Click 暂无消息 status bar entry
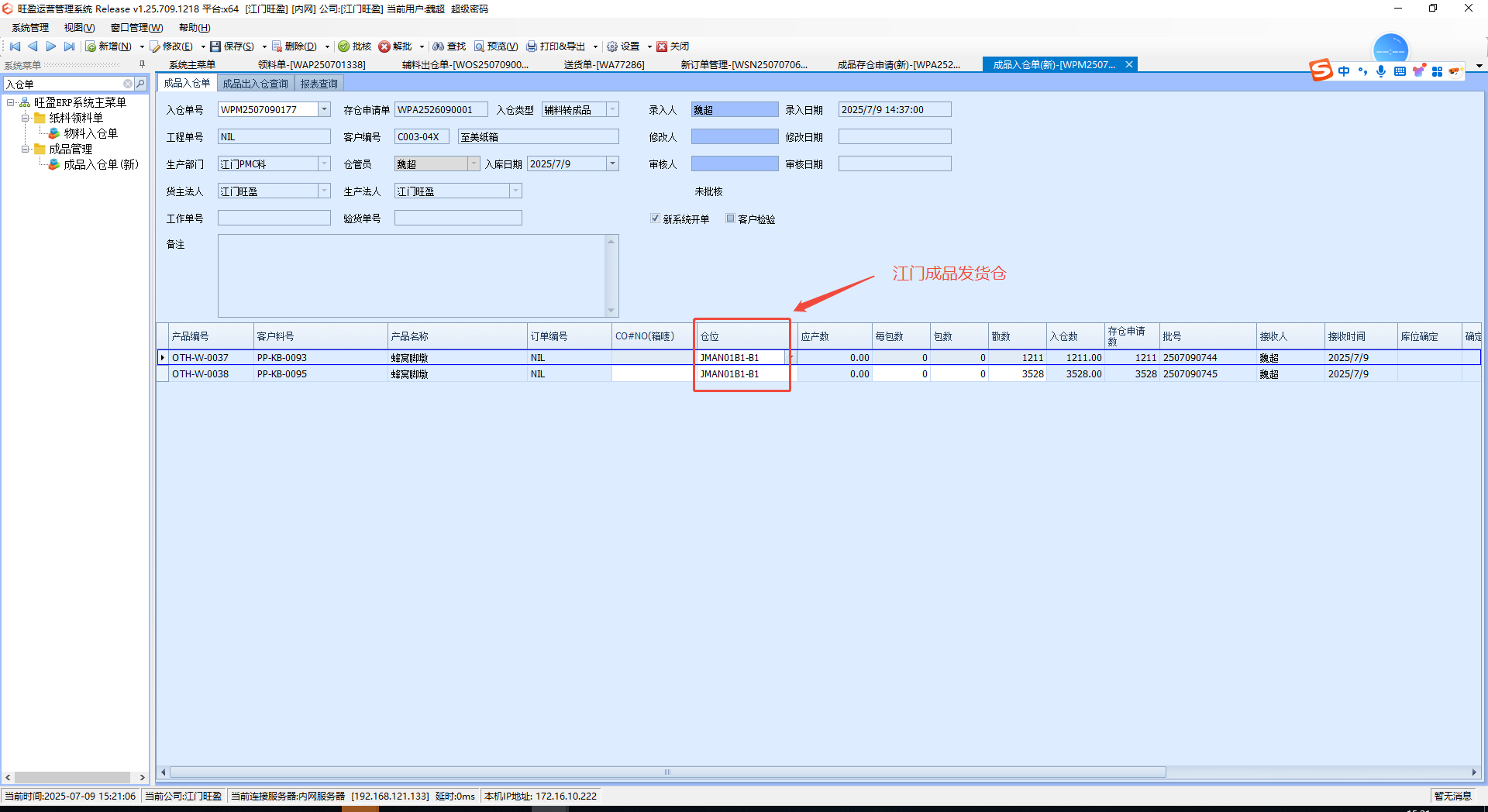Image resolution: width=1488 pixels, height=812 pixels. pyautogui.click(x=1452, y=796)
